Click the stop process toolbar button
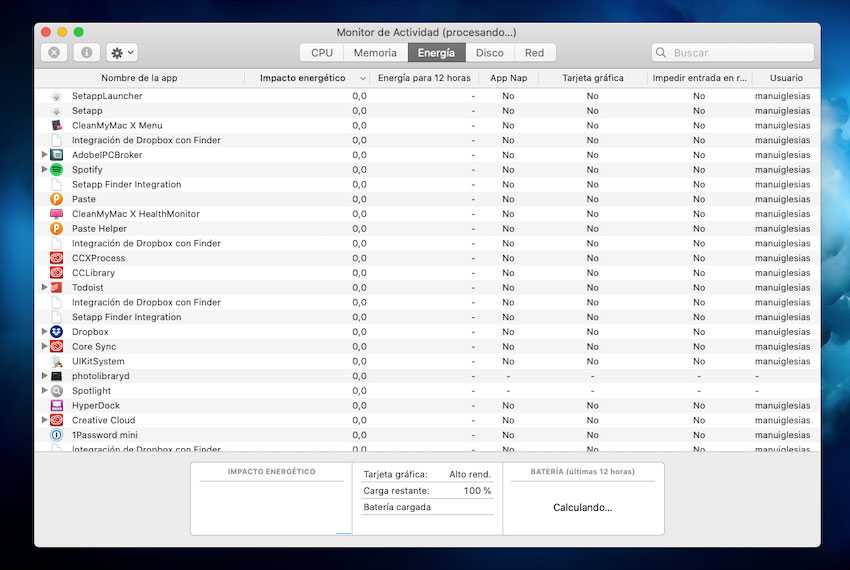The width and height of the screenshot is (850, 570). click(54, 53)
